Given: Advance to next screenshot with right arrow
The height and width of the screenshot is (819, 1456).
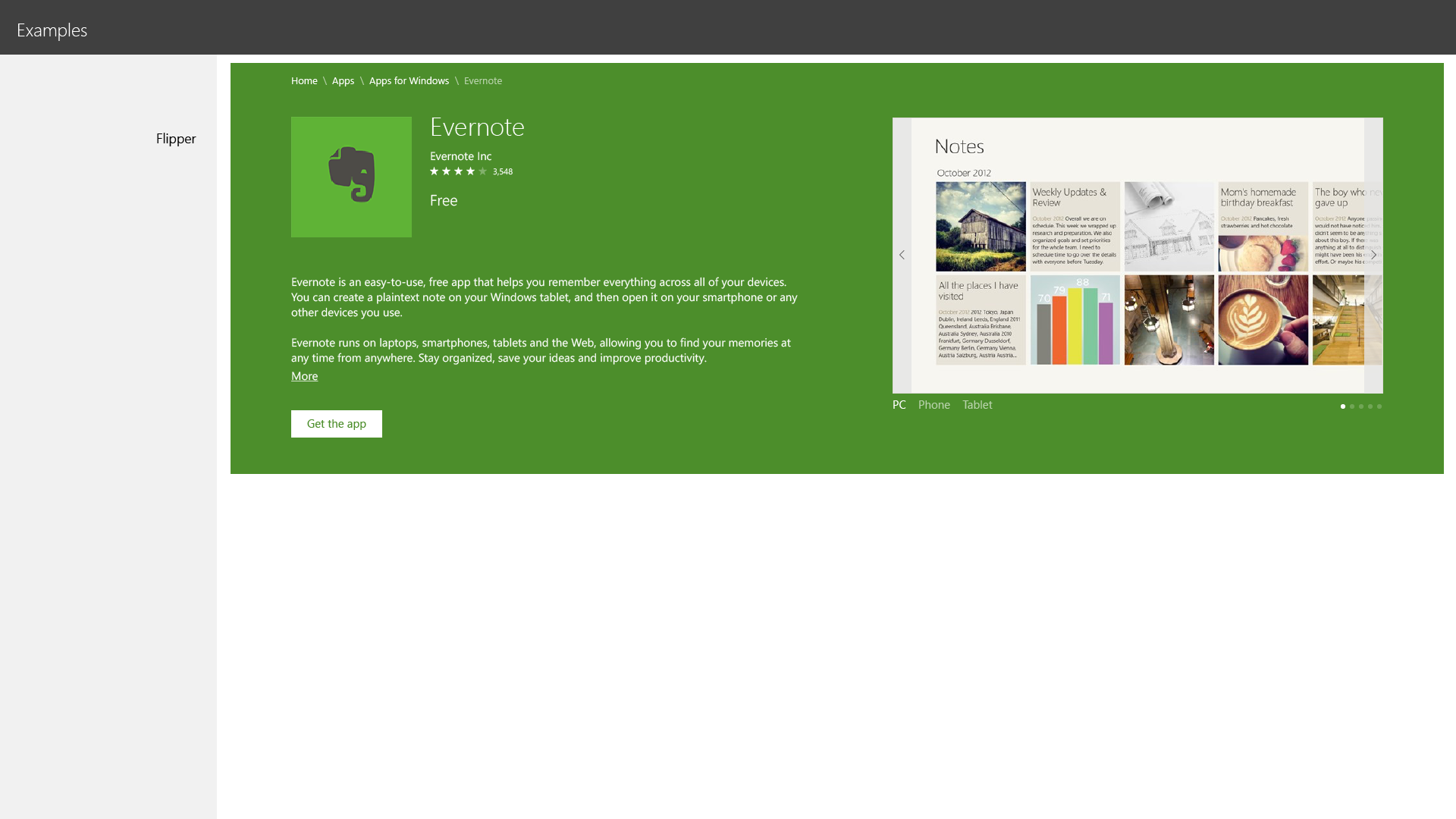Looking at the screenshot, I should tap(1373, 255).
